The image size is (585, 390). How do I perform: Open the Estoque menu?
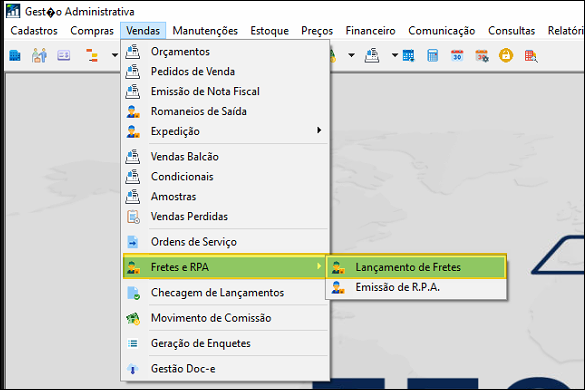[x=269, y=31]
